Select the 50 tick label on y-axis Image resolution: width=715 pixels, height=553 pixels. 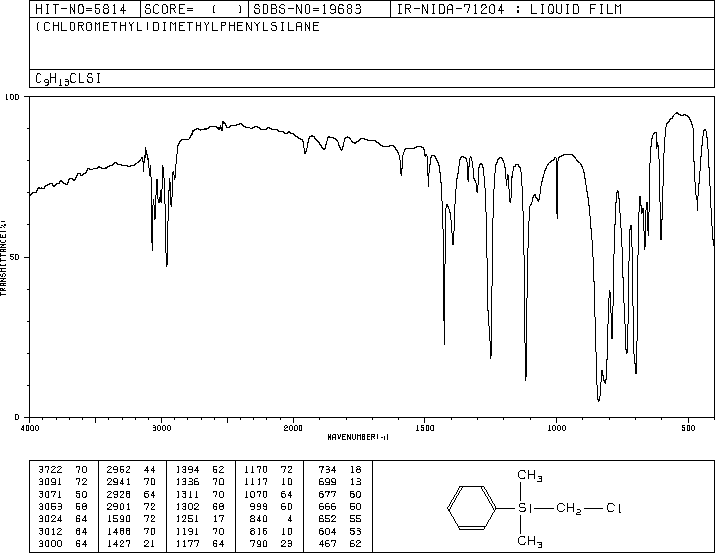coord(15,257)
